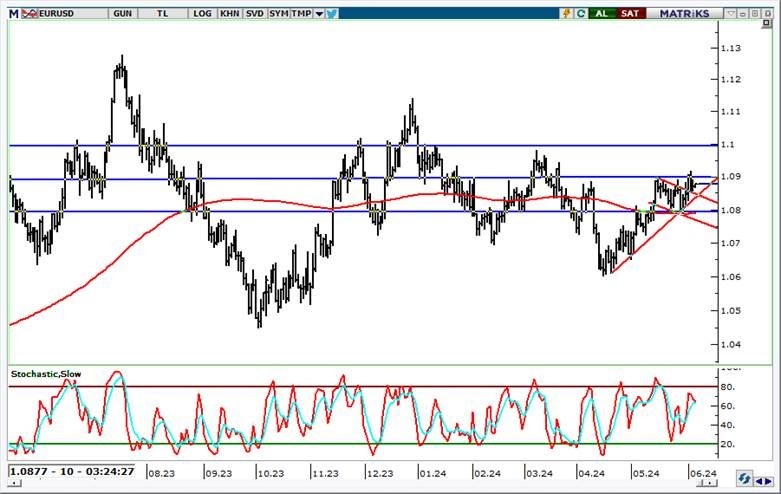Image resolution: width=781 pixels, height=494 pixels.
Task: Toggle the KHN option
Action: pyautogui.click(x=229, y=13)
